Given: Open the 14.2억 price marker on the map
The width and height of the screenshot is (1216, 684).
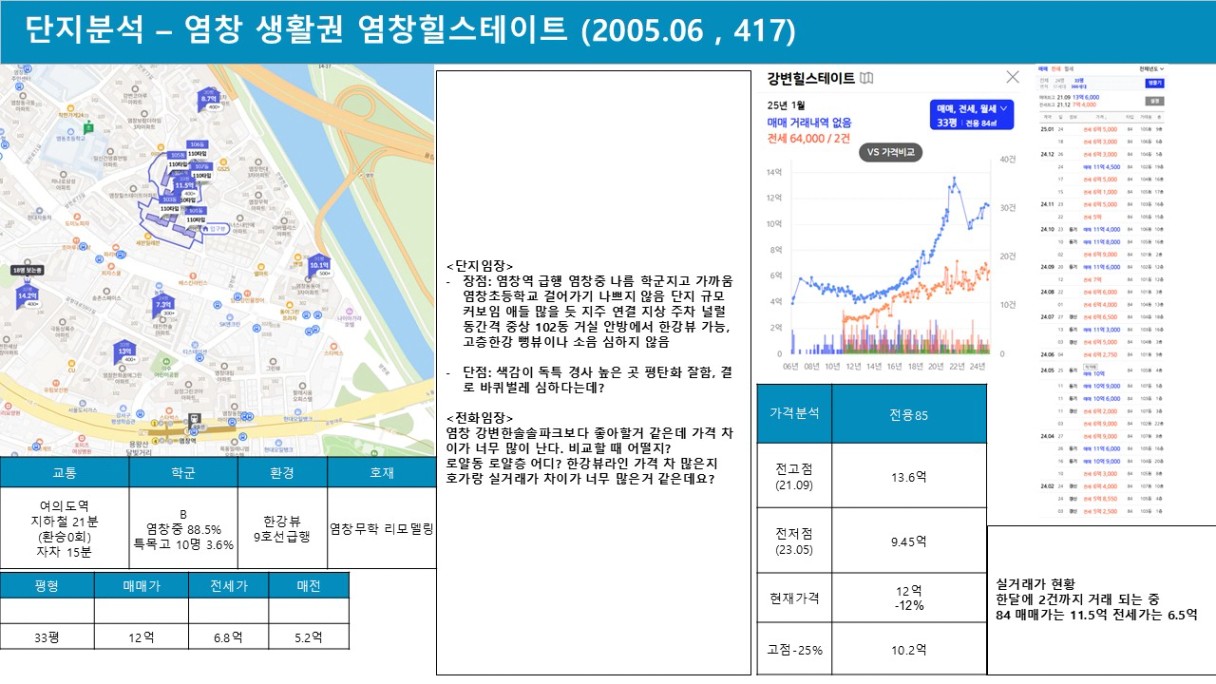Looking at the screenshot, I should 27,295.
